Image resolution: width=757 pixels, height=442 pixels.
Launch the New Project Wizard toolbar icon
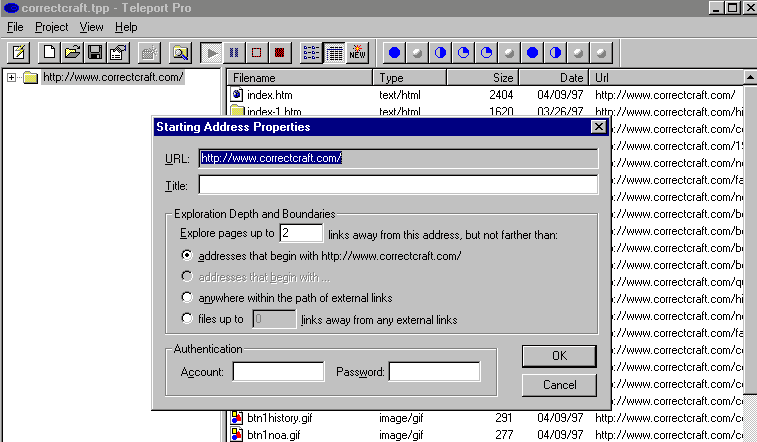[x=19, y=53]
